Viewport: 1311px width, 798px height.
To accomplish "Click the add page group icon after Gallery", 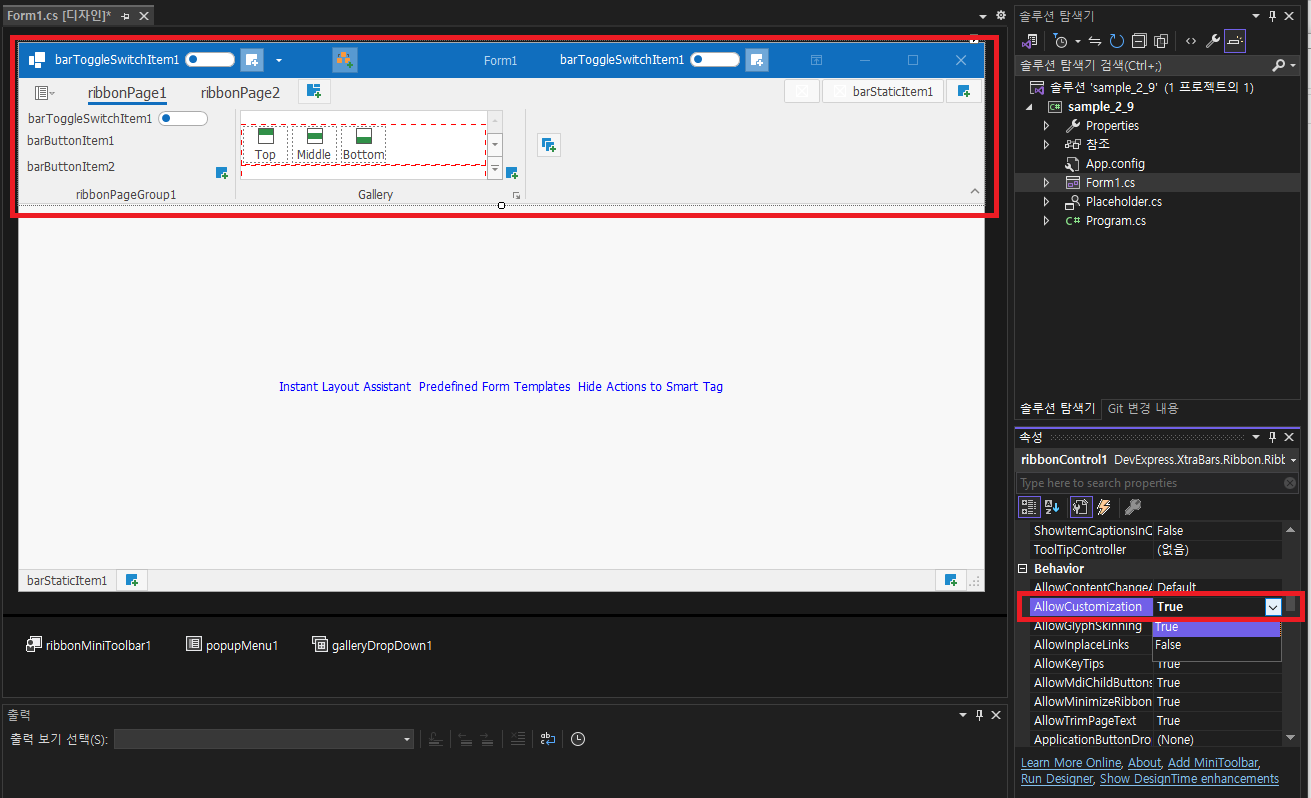I will click(x=548, y=145).
